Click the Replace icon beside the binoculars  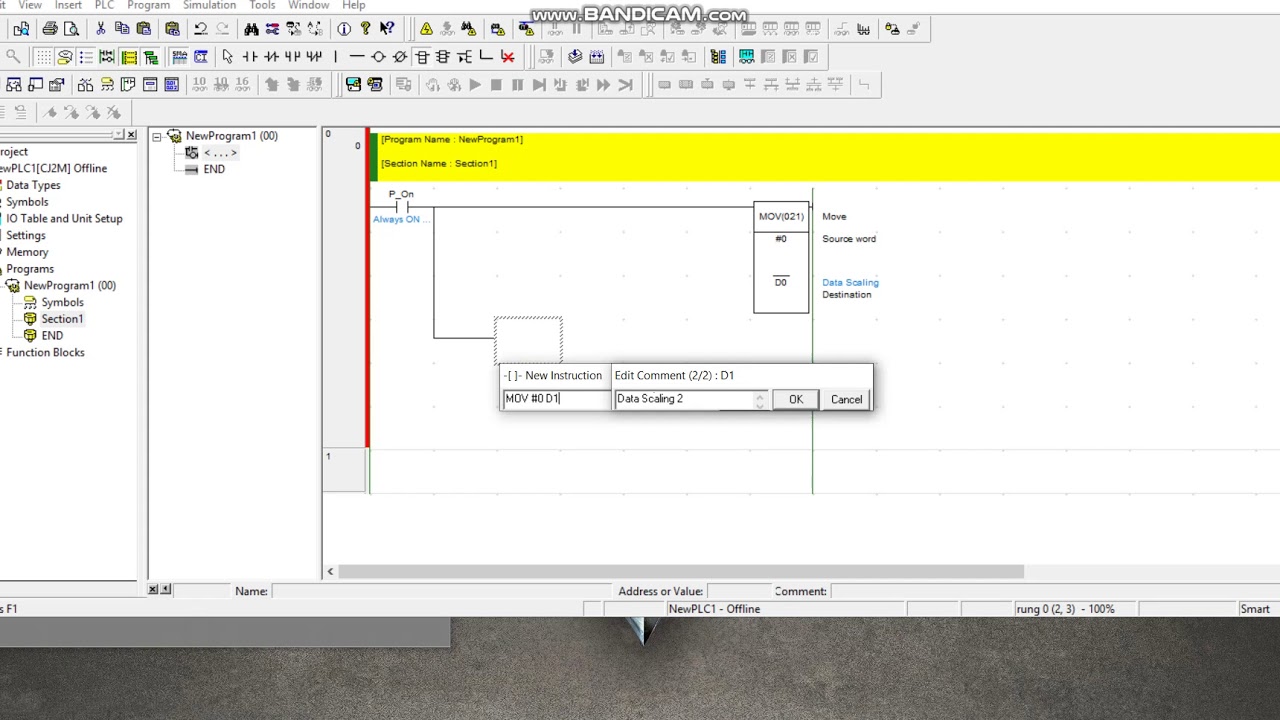[x=272, y=29]
